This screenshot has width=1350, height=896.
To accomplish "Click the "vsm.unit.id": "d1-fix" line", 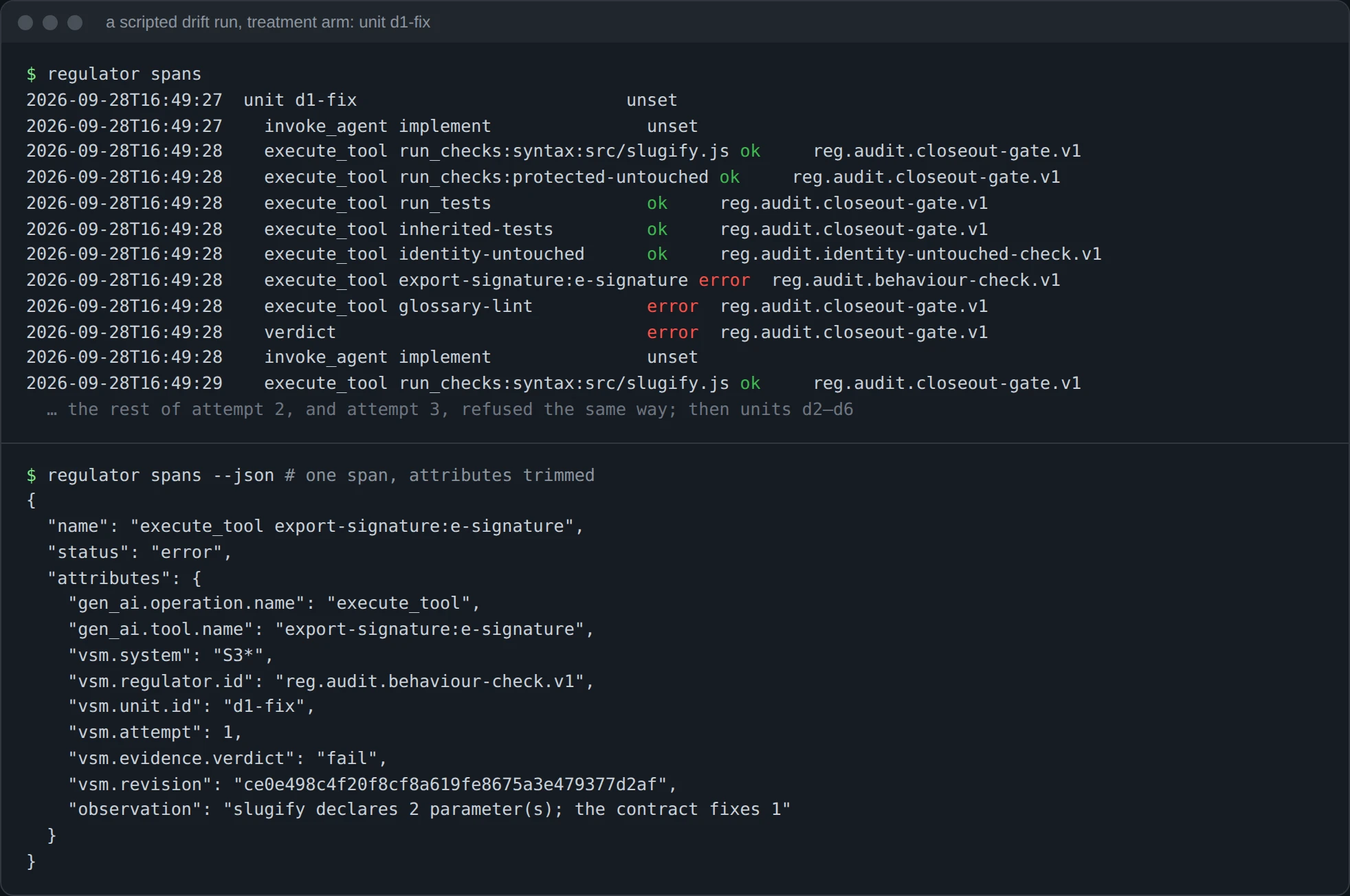I will [x=191, y=706].
